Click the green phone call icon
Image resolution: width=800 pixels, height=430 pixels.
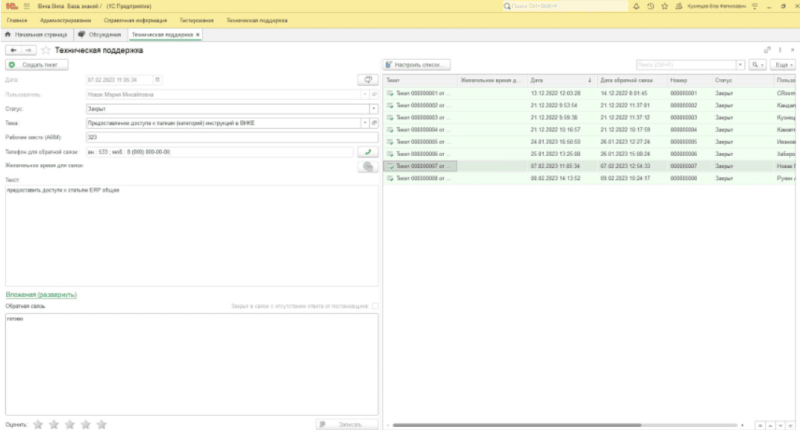point(367,152)
